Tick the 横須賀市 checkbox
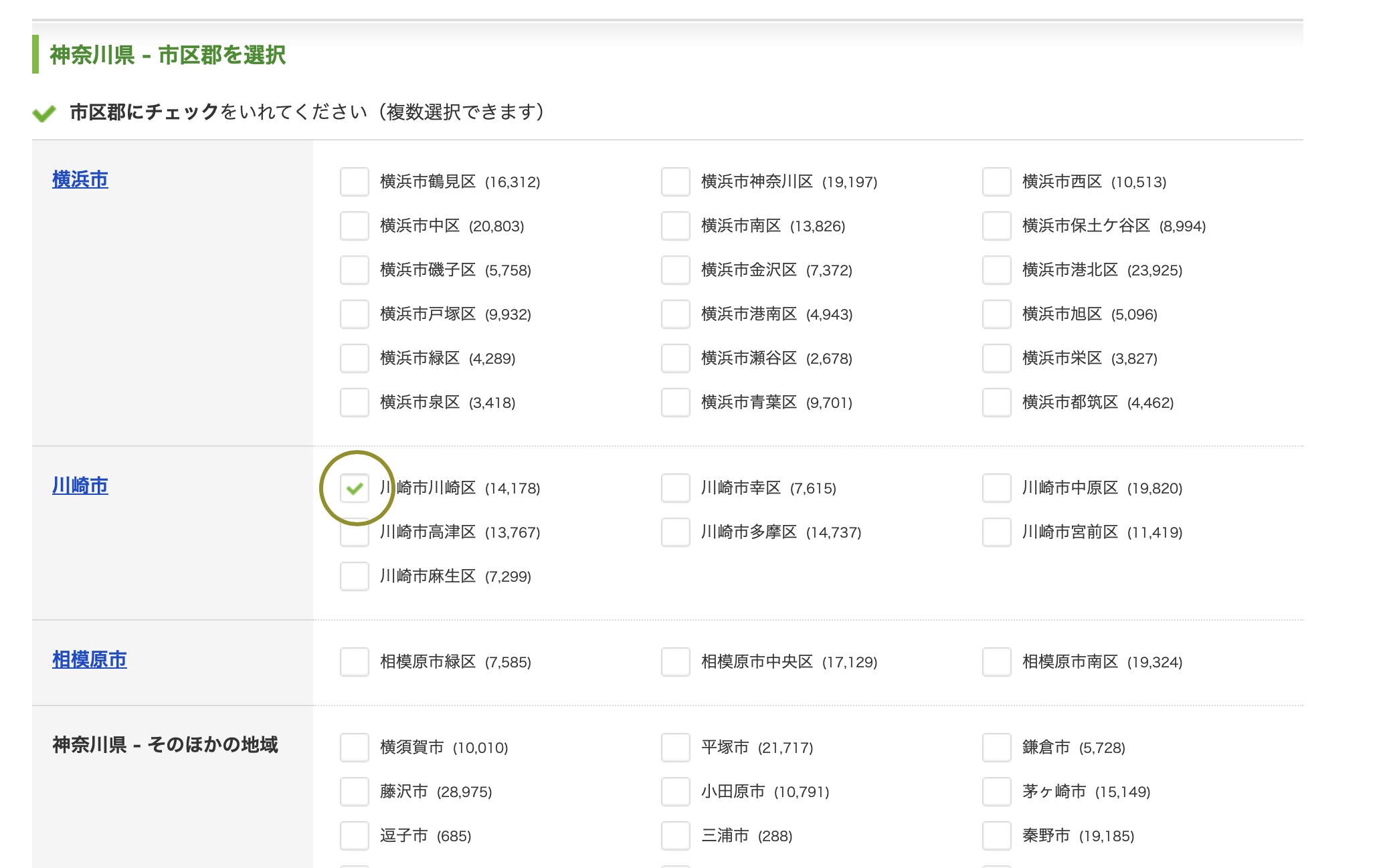 (x=355, y=748)
